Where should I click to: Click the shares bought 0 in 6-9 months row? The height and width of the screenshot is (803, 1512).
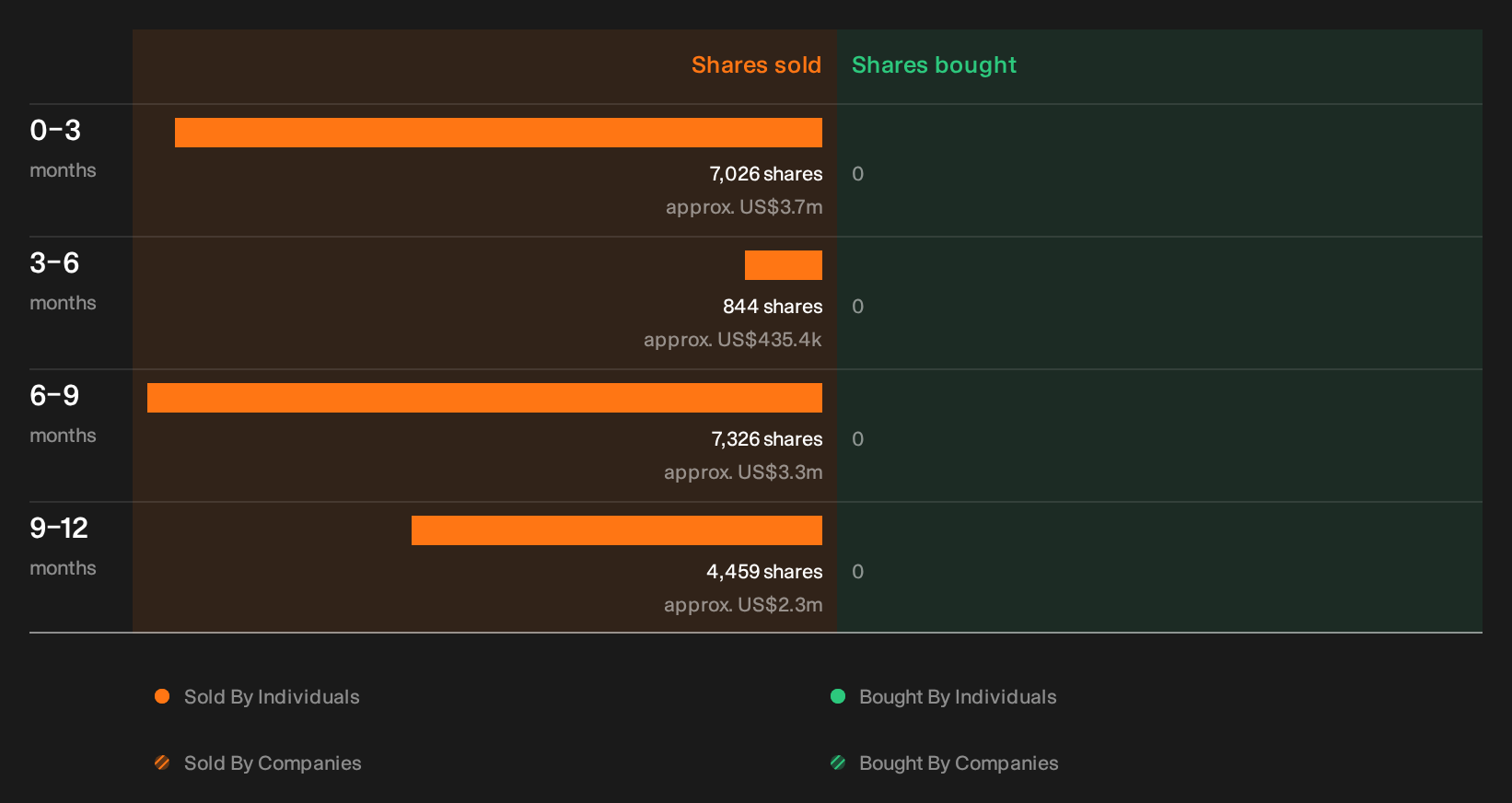[x=857, y=439]
